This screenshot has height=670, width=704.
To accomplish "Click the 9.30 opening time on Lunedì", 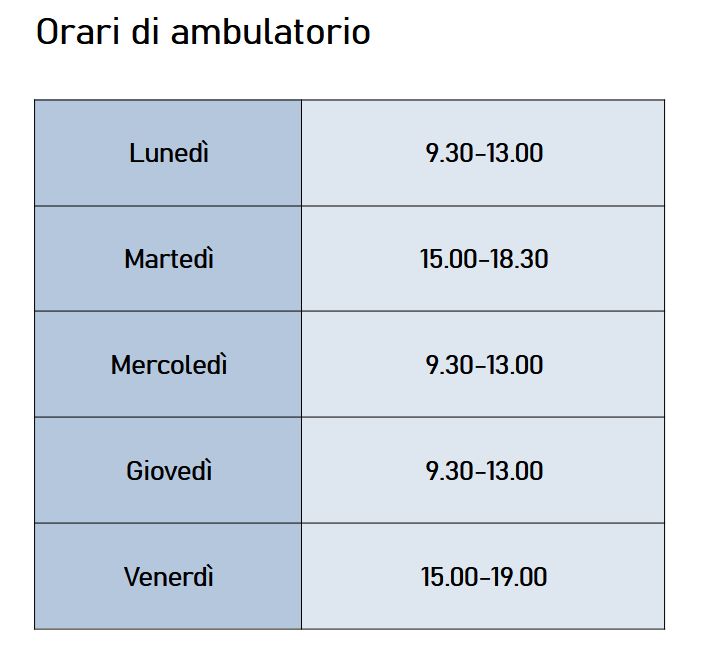I will pyautogui.click(x=448, y=154).
